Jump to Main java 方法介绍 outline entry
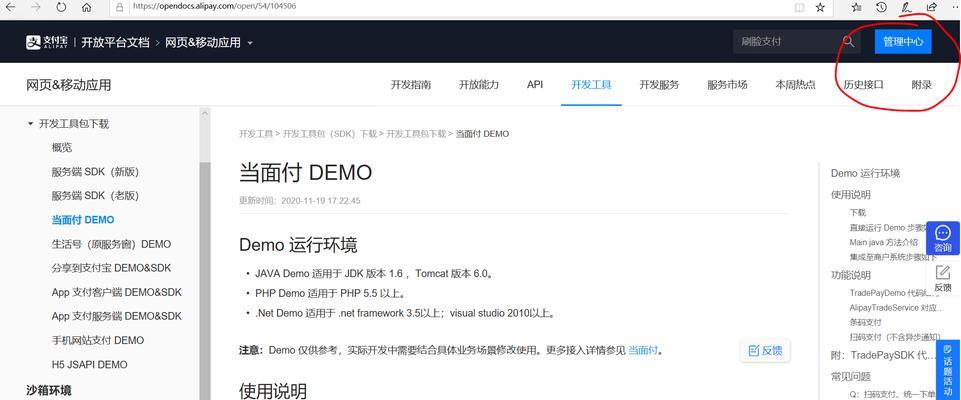This screenshot has width=961, height=400. [x=884, y=243]
